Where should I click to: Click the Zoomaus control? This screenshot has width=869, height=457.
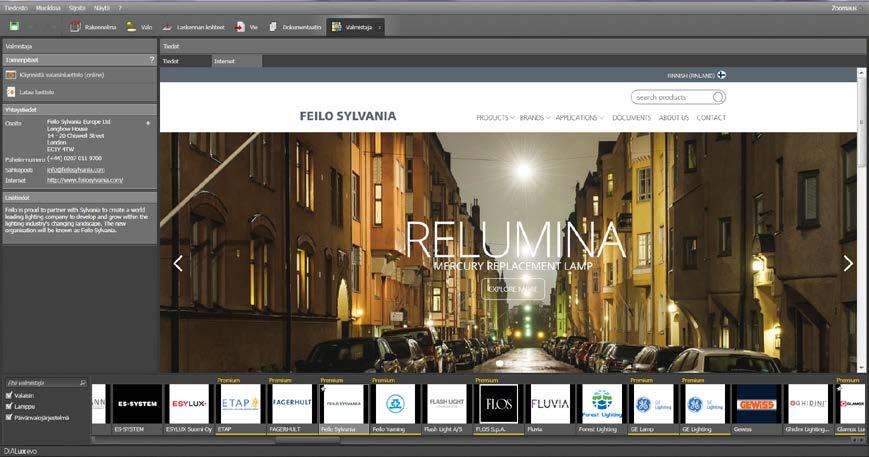pyautogui.click(x=845, y=8)
